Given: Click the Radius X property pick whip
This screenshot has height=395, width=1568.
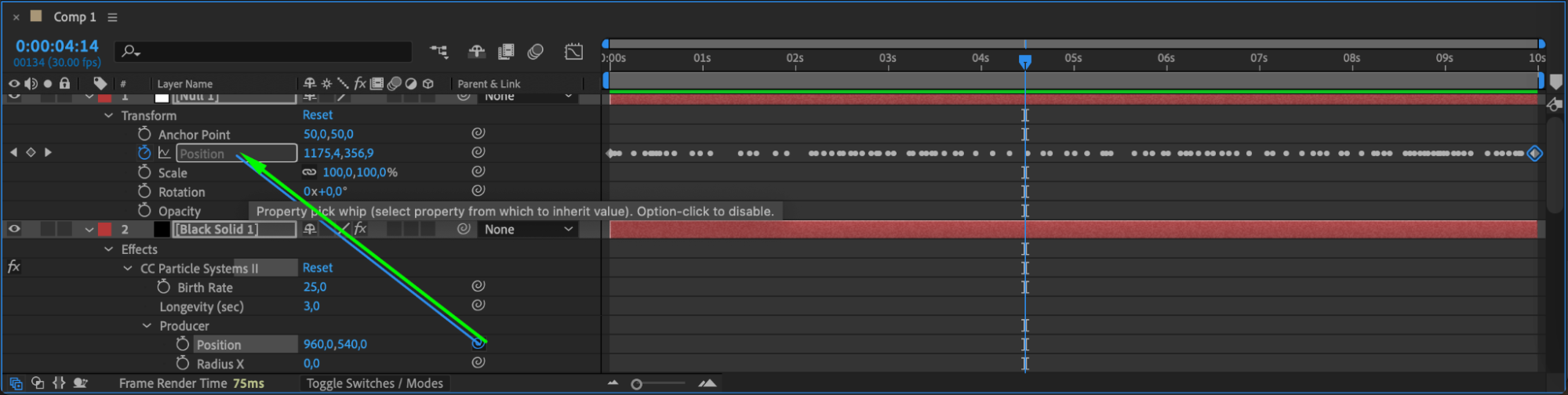Looking at the screenshot, I should 478,362.
